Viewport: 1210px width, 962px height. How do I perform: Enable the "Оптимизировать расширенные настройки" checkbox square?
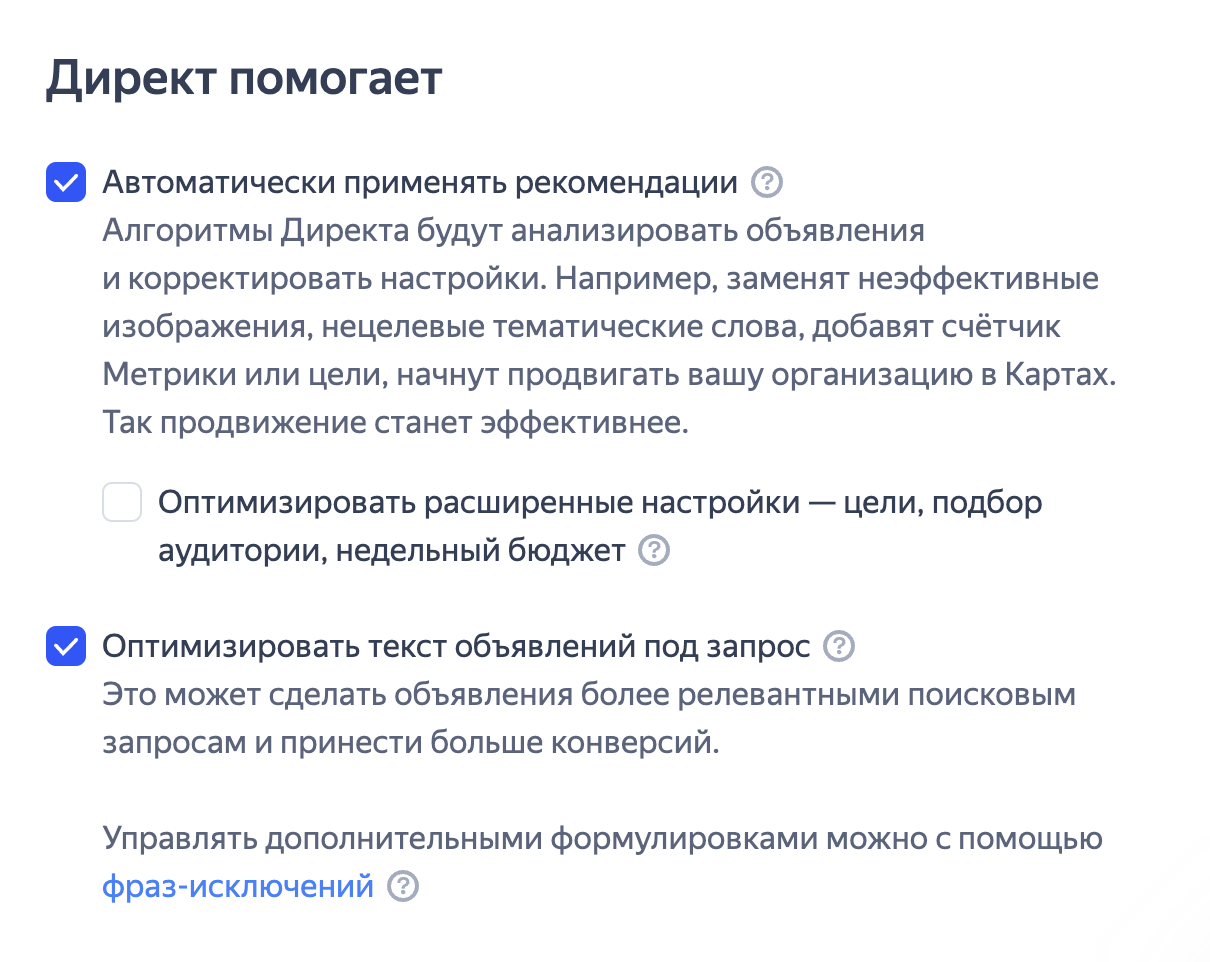pyautogui.click(x=122, y=502)
